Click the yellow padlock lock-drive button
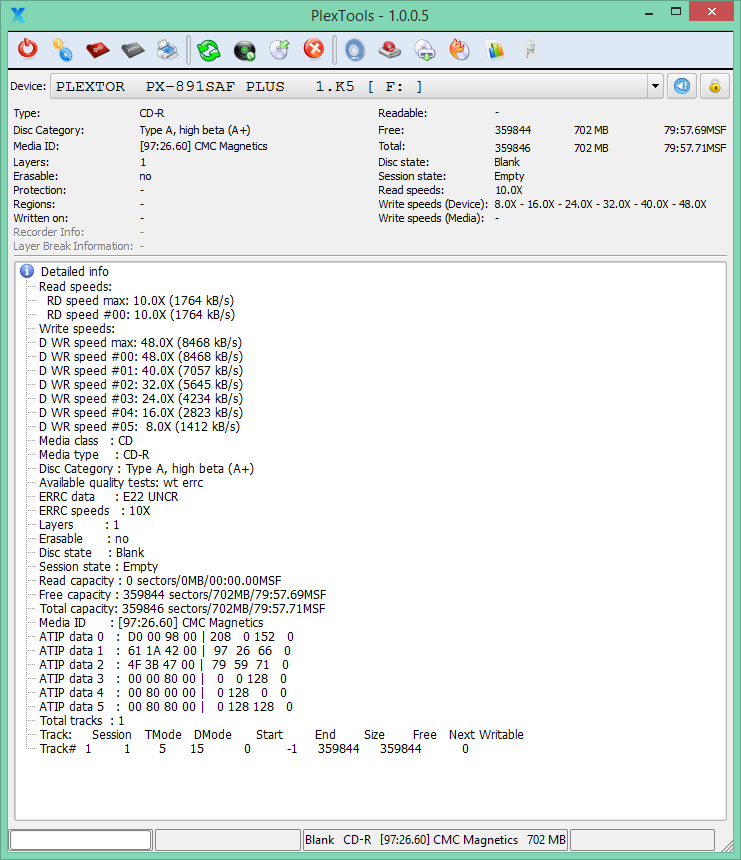Screen dimensions: 741x860 click(715, 86)
